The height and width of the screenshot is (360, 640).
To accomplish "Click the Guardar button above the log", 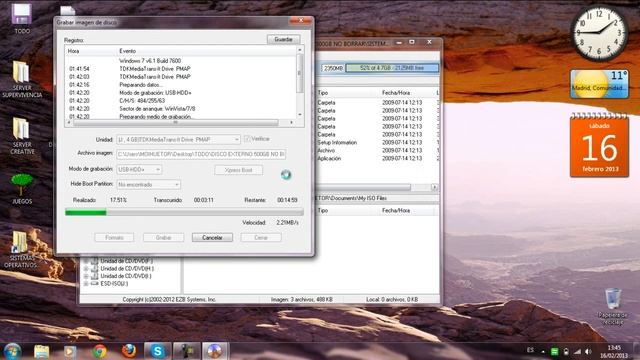I will point(283,39).
